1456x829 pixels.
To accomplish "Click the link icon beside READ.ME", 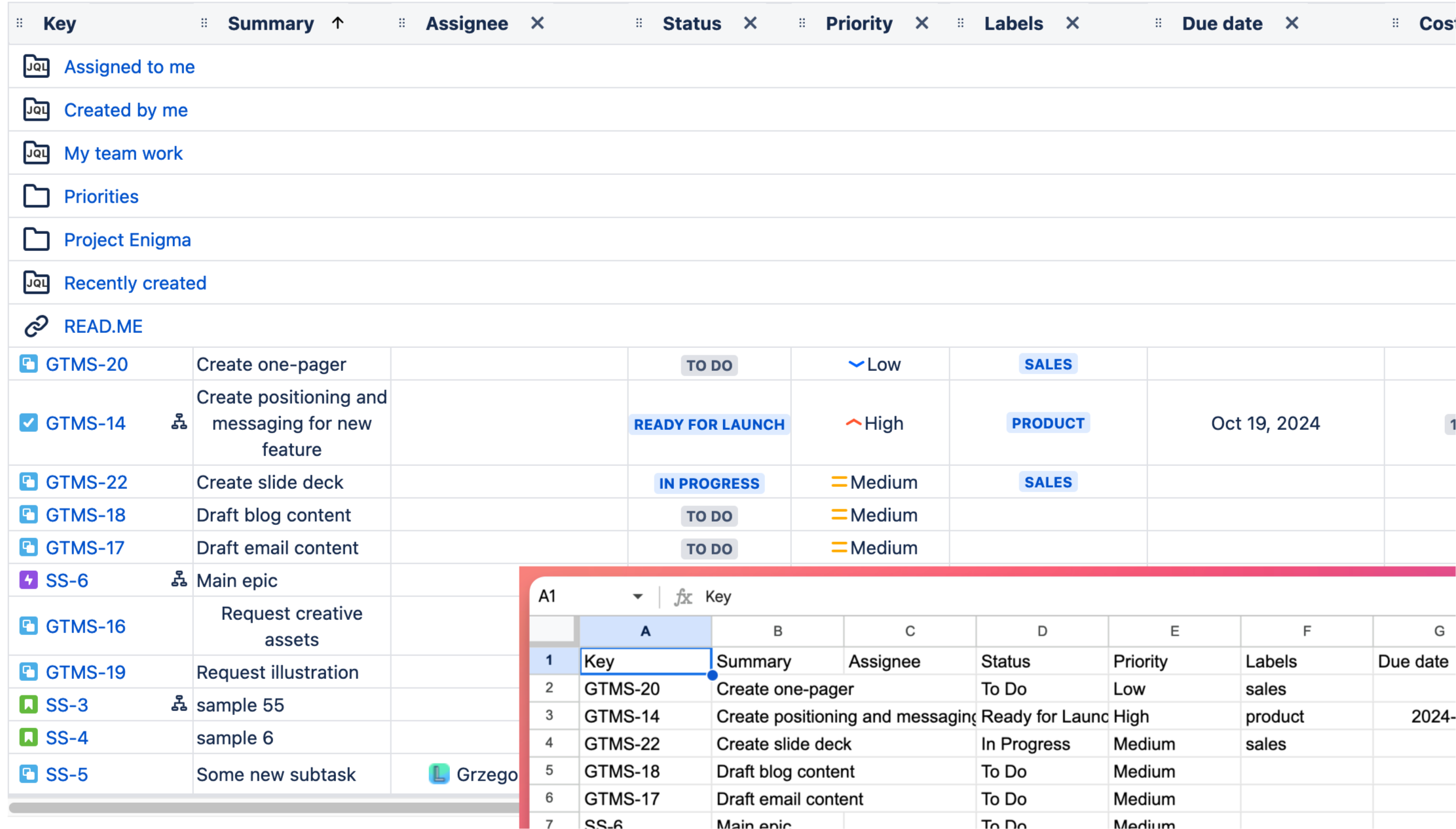I will coord(36,326).
